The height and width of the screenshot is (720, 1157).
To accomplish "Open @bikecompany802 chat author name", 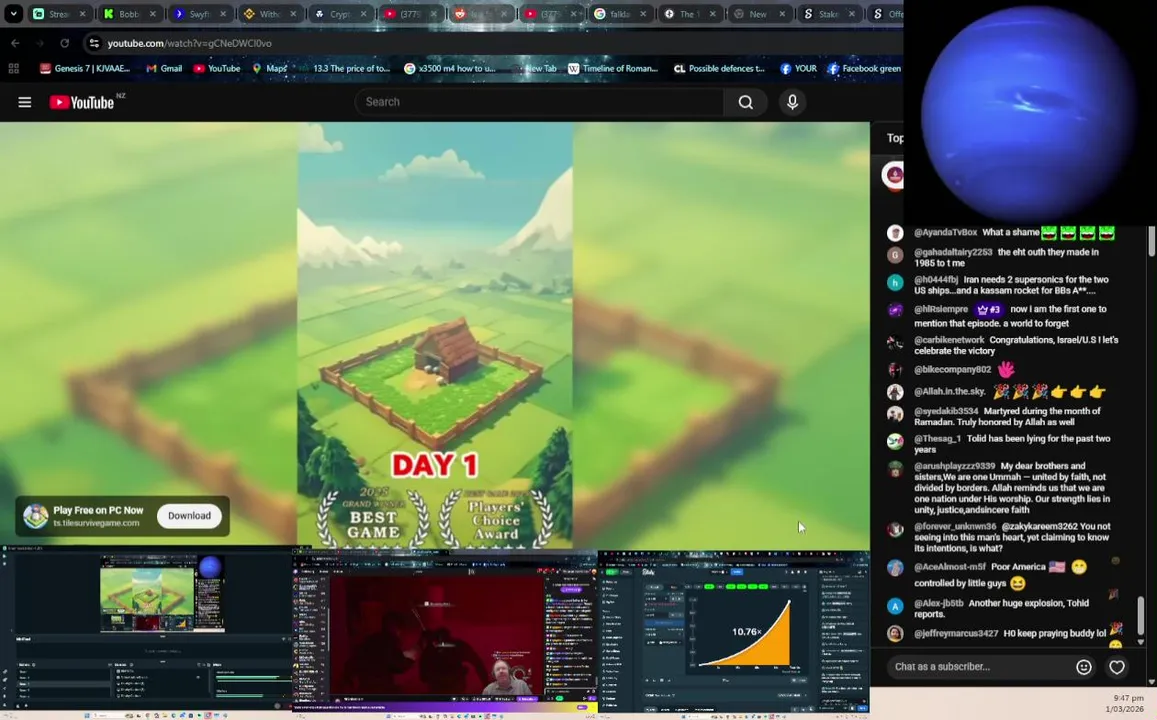I will [x=953, y=370].
